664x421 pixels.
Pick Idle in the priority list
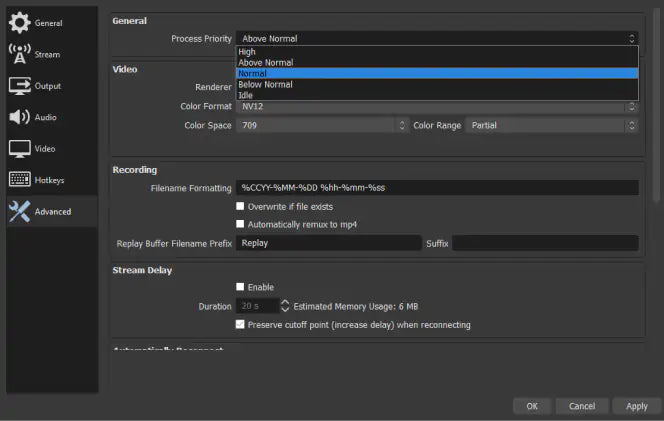pos(245,95)
